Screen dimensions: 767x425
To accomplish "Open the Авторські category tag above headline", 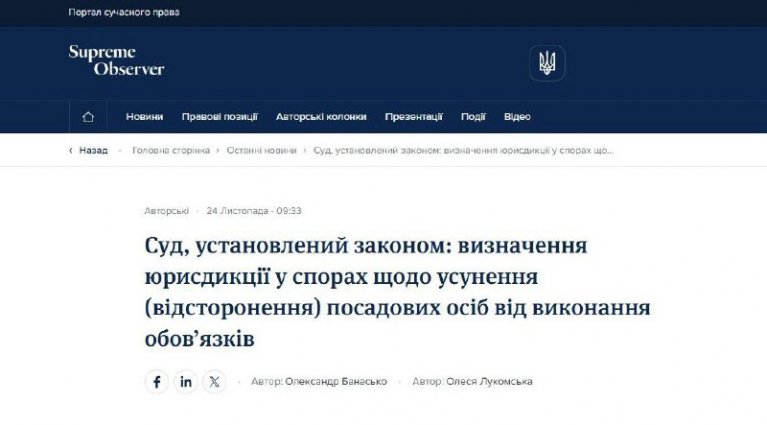I will pos(166,211).
